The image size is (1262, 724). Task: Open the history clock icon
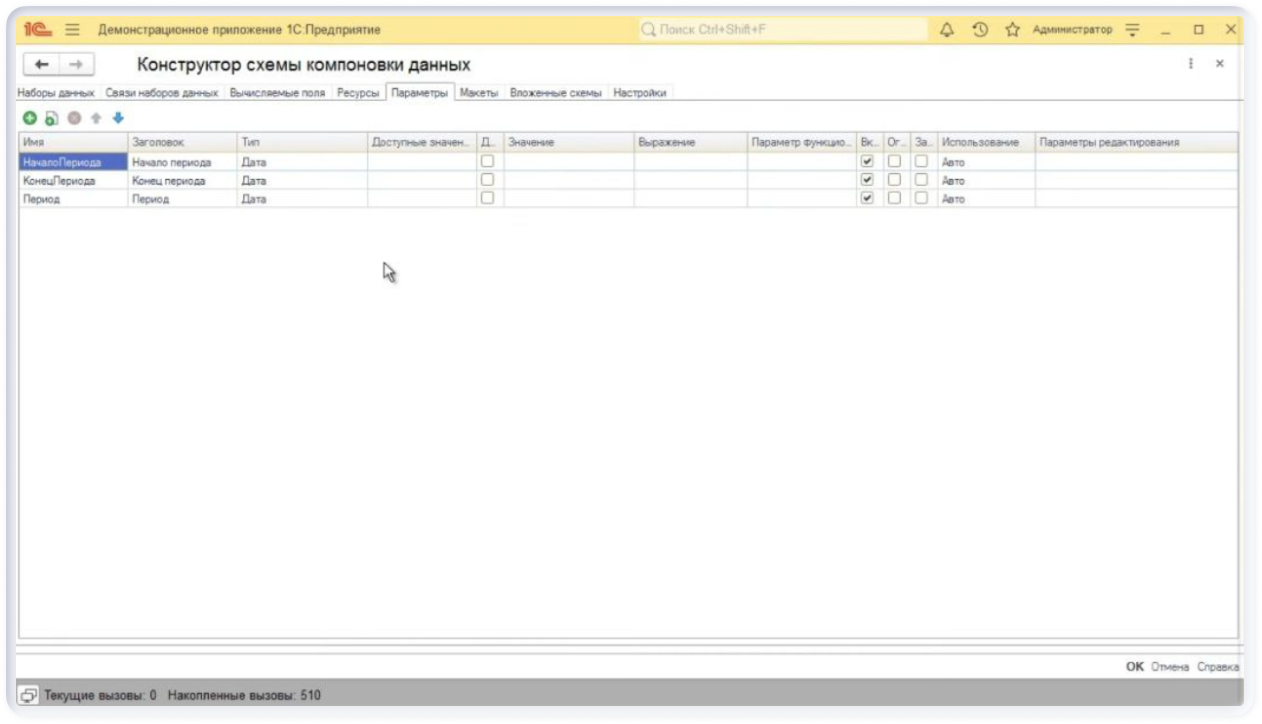pyautogui.click(x=980, y=30)
